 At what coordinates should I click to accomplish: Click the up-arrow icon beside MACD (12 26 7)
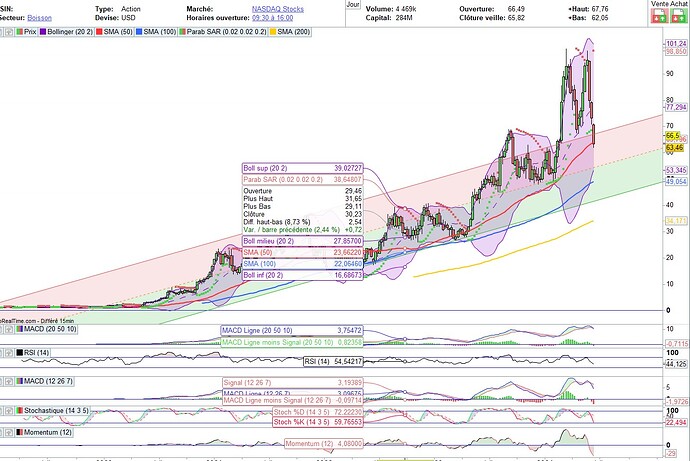point(9,381)
